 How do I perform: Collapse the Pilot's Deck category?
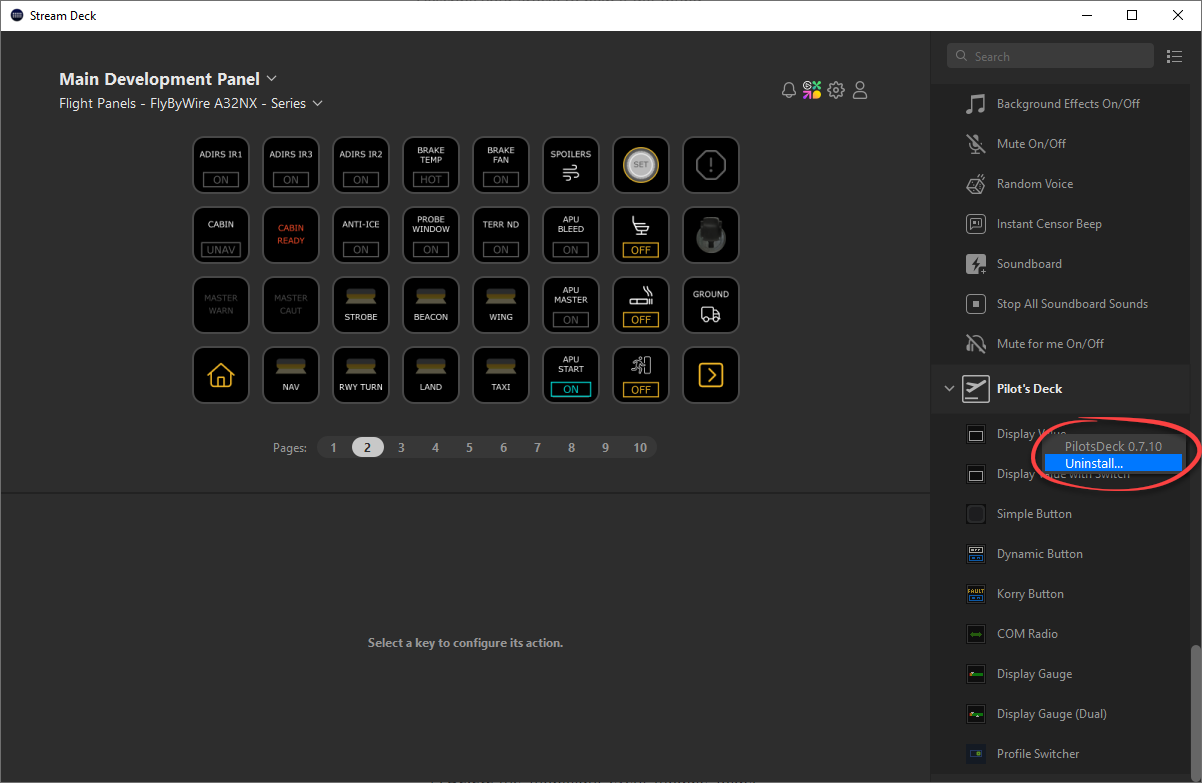pos(949,389)
